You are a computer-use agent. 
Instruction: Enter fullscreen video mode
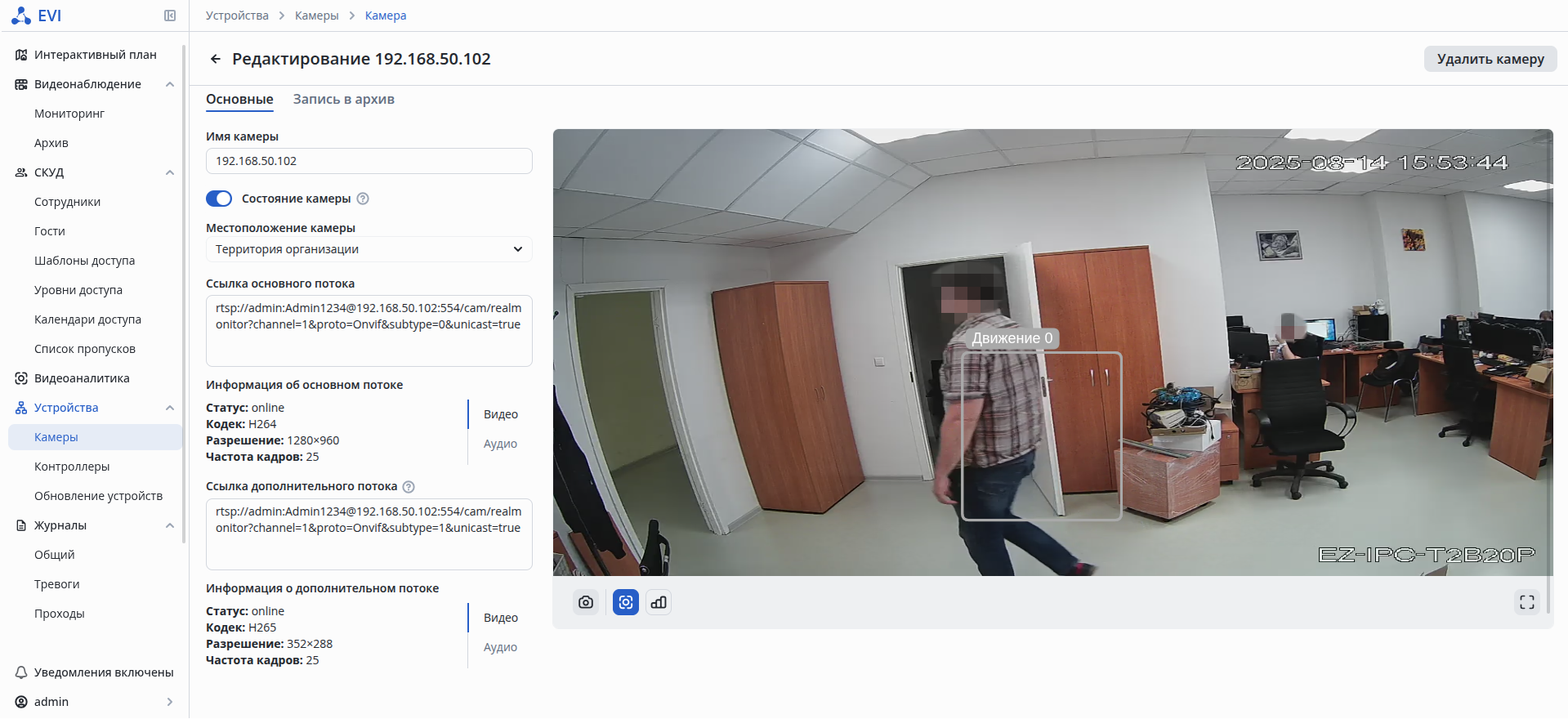coord(1527,602)
